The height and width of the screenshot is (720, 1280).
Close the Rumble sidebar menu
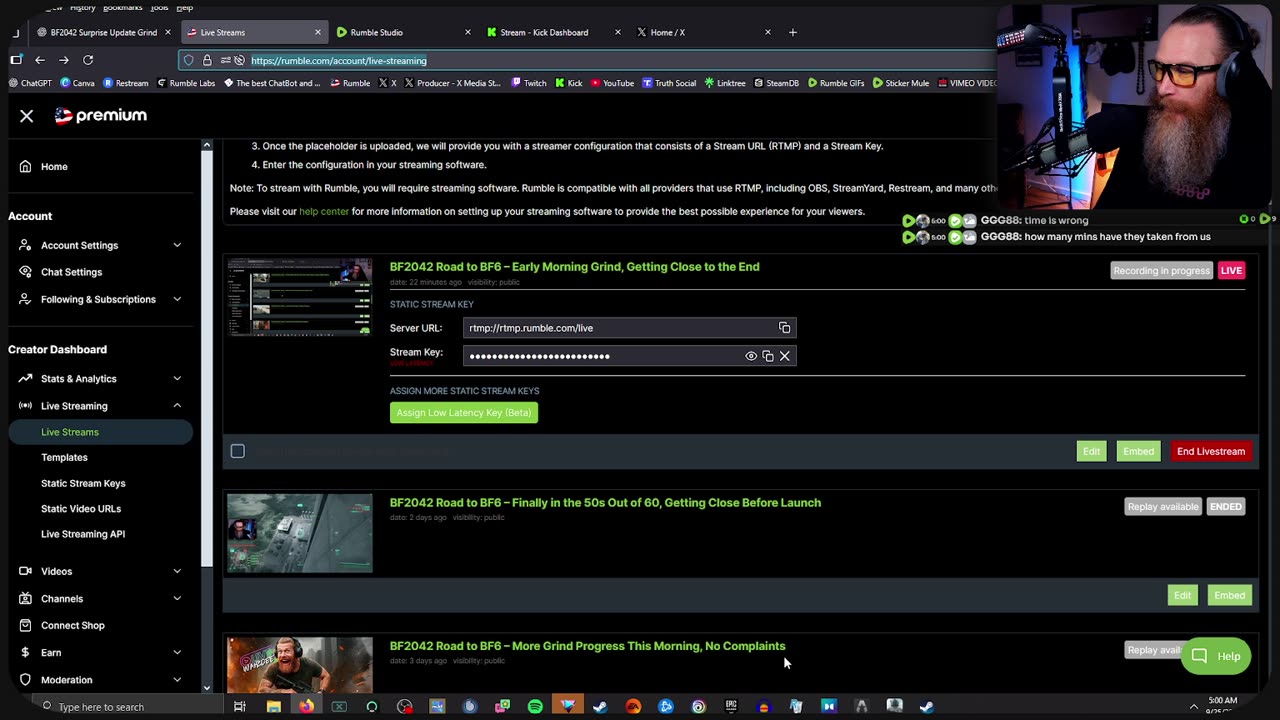coord(27,116)
